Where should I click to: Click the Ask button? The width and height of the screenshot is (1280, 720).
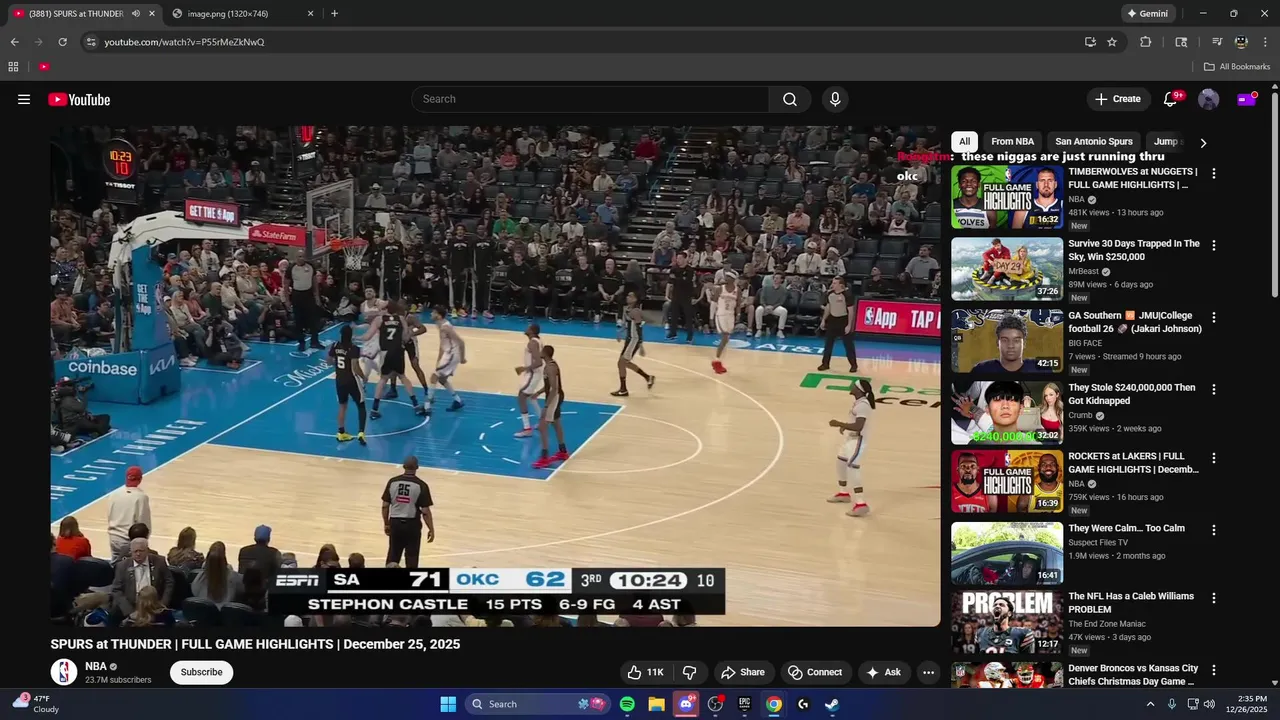(x=883, y=672)
